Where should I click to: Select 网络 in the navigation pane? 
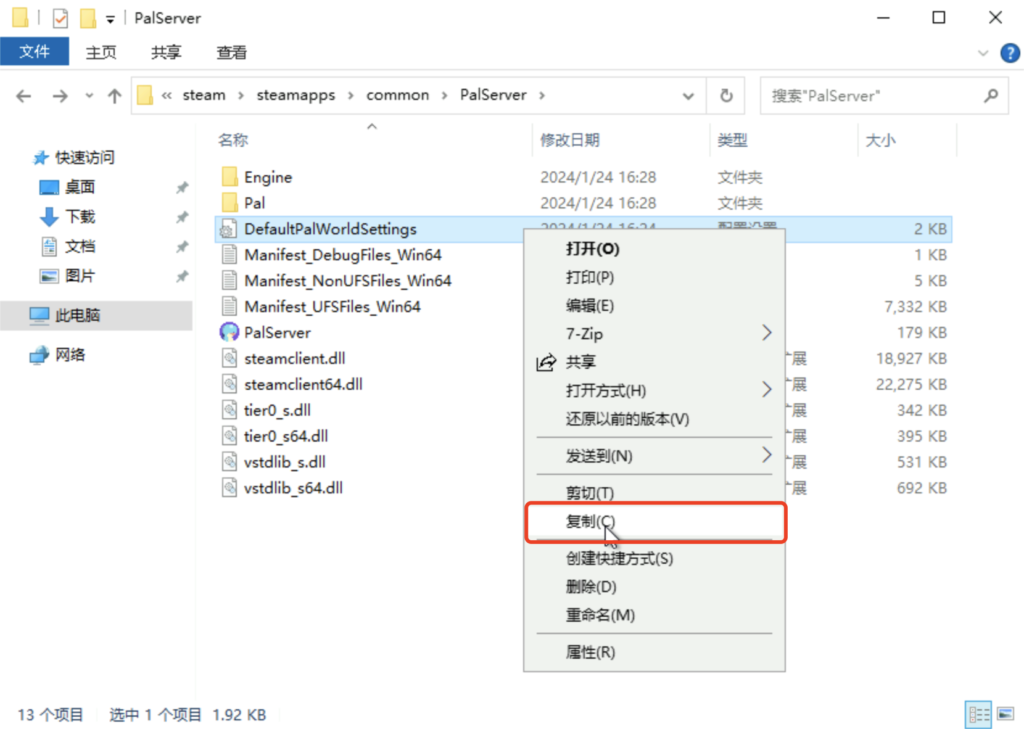[x=69, y=355]
